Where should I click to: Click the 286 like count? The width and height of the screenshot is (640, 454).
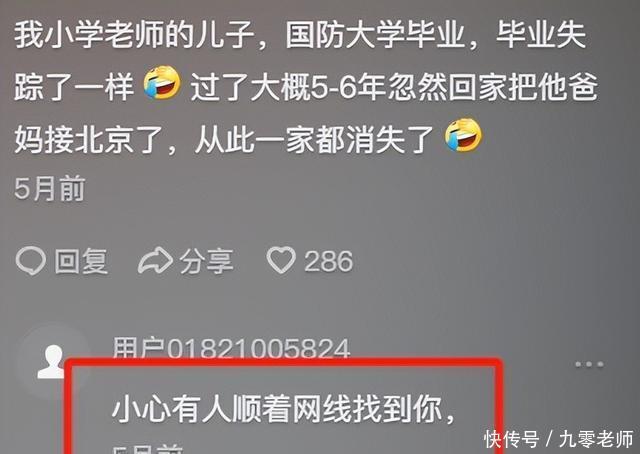click(329, 261)
